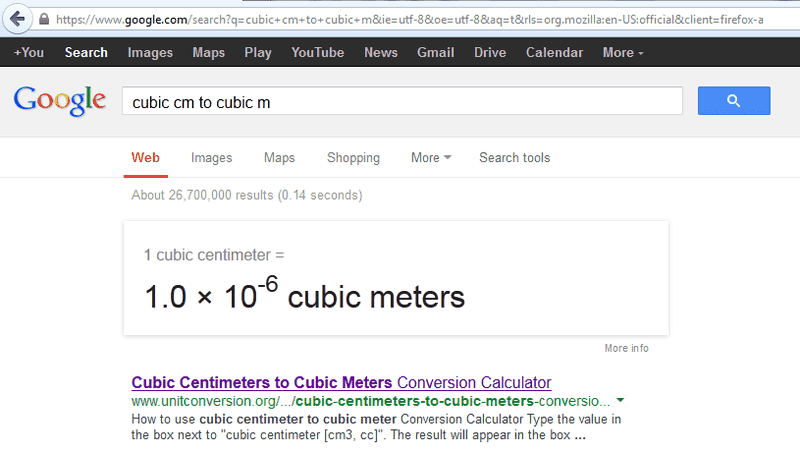Expand the More filter under search box
Screen dimensions: 800x453
431,158
